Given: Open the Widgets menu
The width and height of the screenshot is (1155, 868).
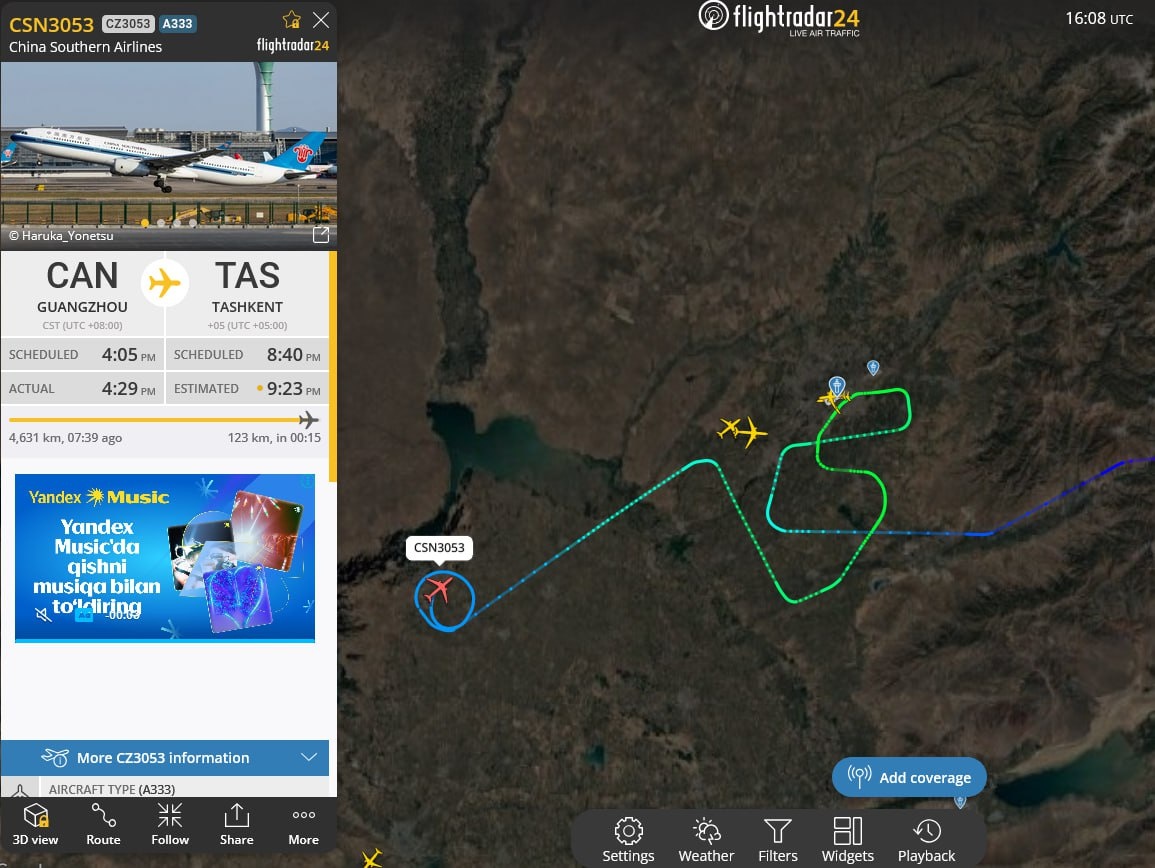Looking at the screenshot, I should [848, 839].
